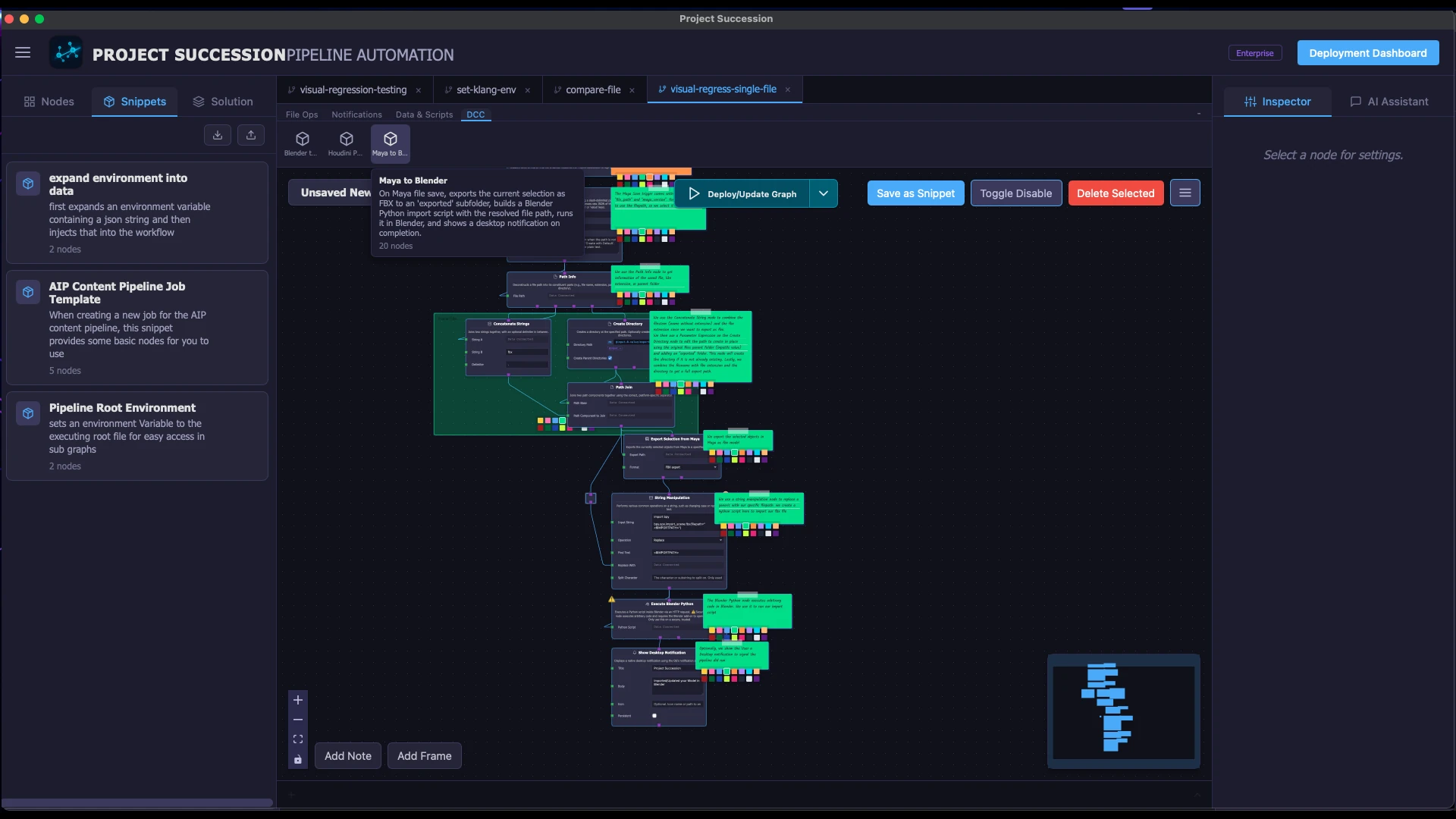The width and height of the screenshot is (1456, 819).
Task: Click the export snippet upload icon
Action: coord(251,135)
